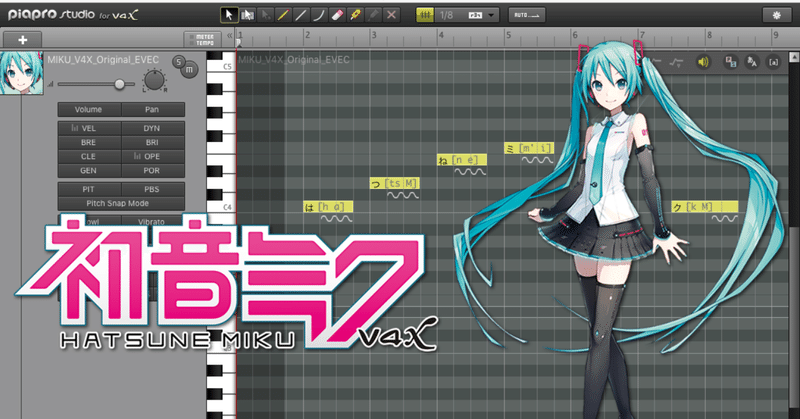Select the yellow cutter knife tool
Screen dimensions: 800x419
click(x=355, y=15)
